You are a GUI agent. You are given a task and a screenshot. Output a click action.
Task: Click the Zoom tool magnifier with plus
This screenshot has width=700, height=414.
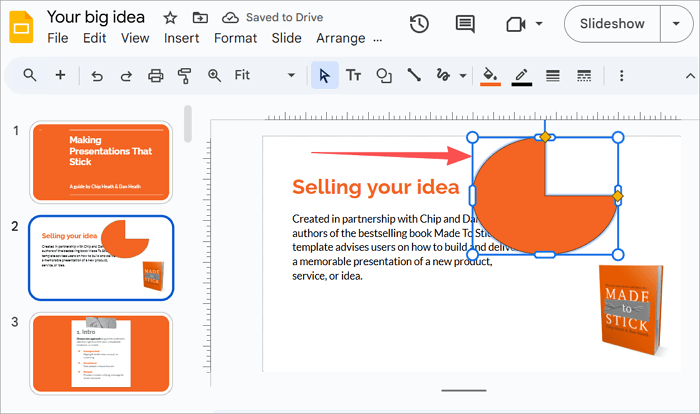pyautogui.click(x=214, y=75)
